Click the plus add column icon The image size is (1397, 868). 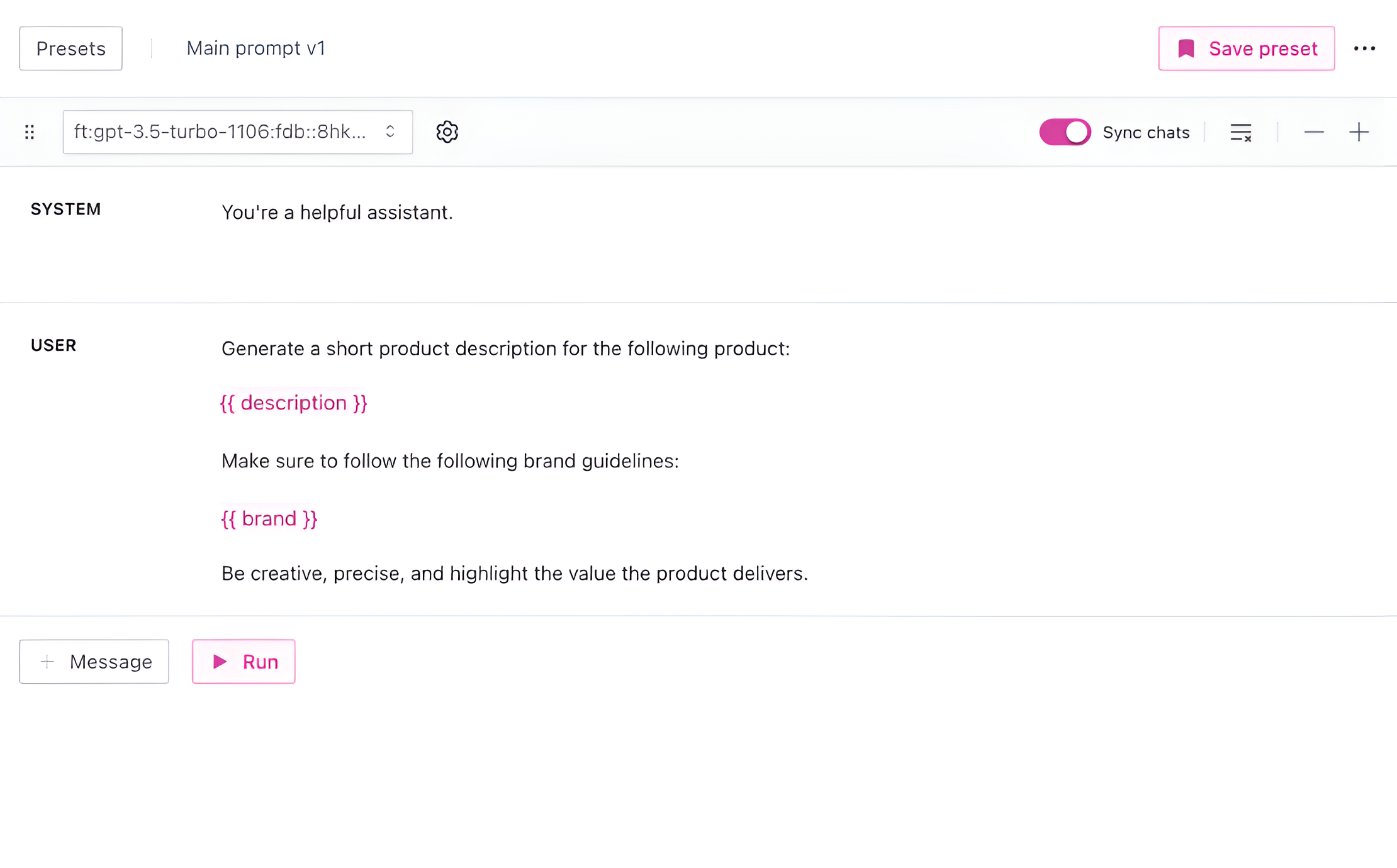click(1359, 132)
